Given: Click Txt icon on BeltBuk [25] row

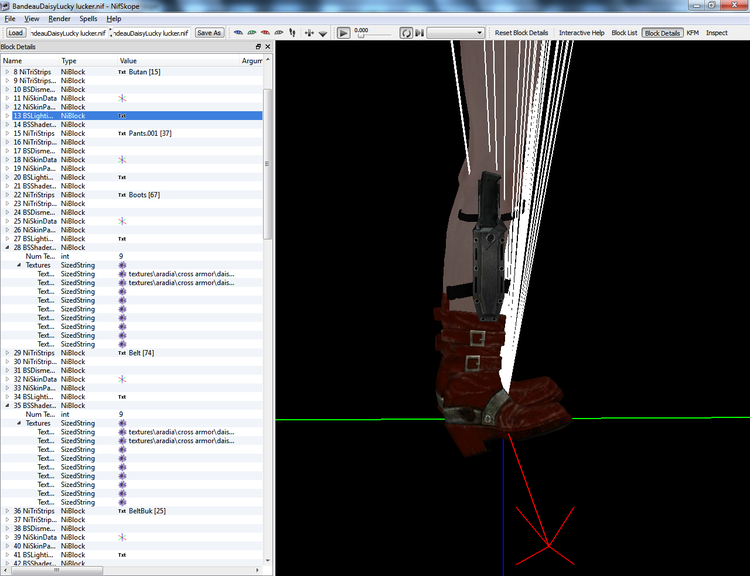Looking at the screenshot, I should pyautogui.click(x=122, y=511).
